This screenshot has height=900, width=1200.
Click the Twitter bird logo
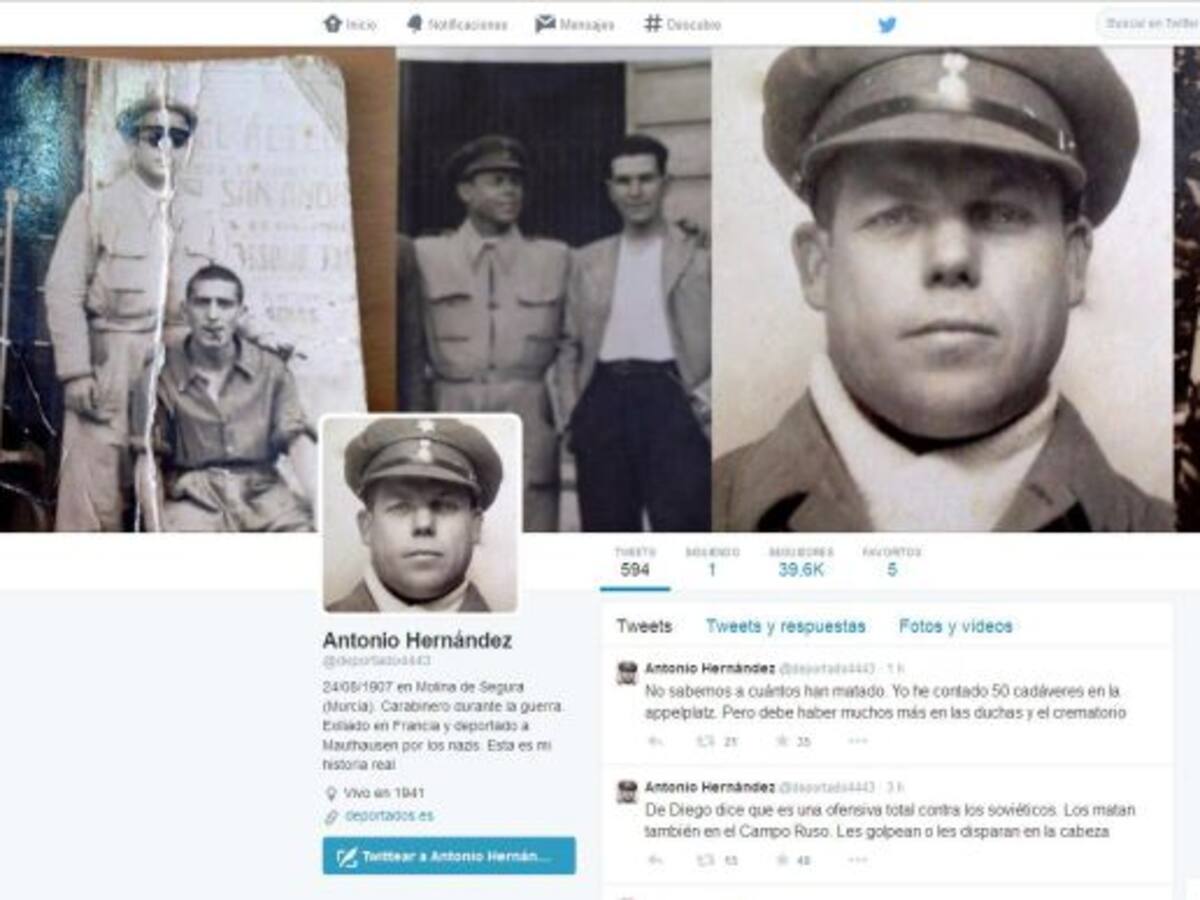887,25
